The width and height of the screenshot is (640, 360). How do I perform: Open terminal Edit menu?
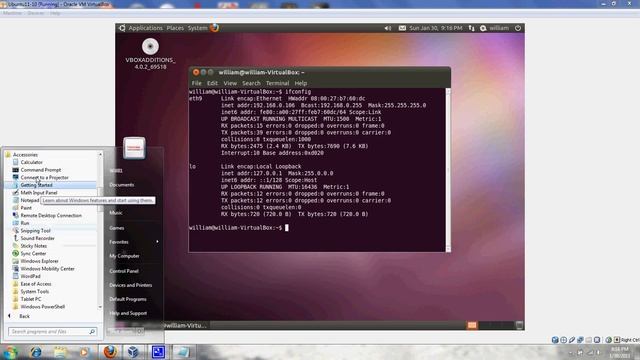[212, 83]
